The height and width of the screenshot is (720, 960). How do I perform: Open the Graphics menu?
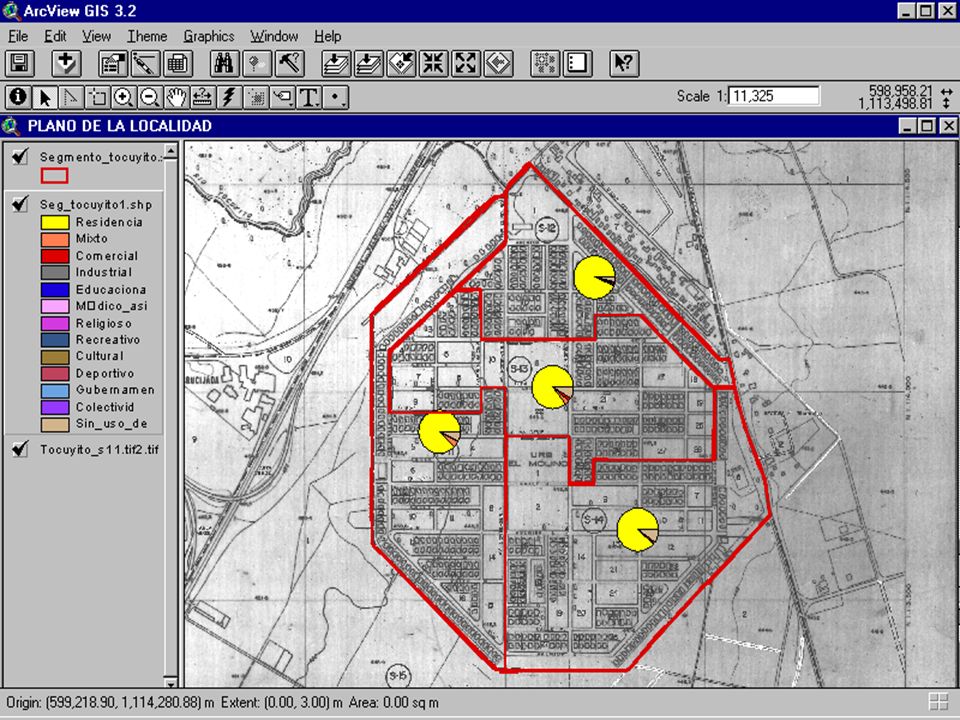click(x=209, y=36)
